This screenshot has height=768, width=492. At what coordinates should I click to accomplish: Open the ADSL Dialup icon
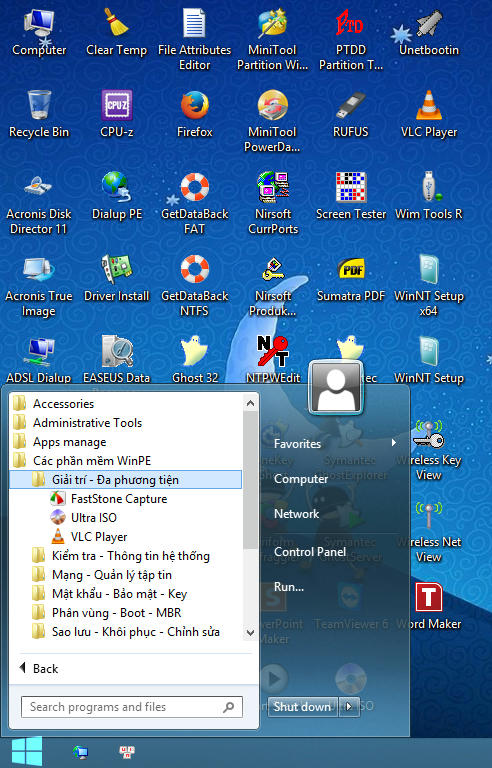pos(39,360)
